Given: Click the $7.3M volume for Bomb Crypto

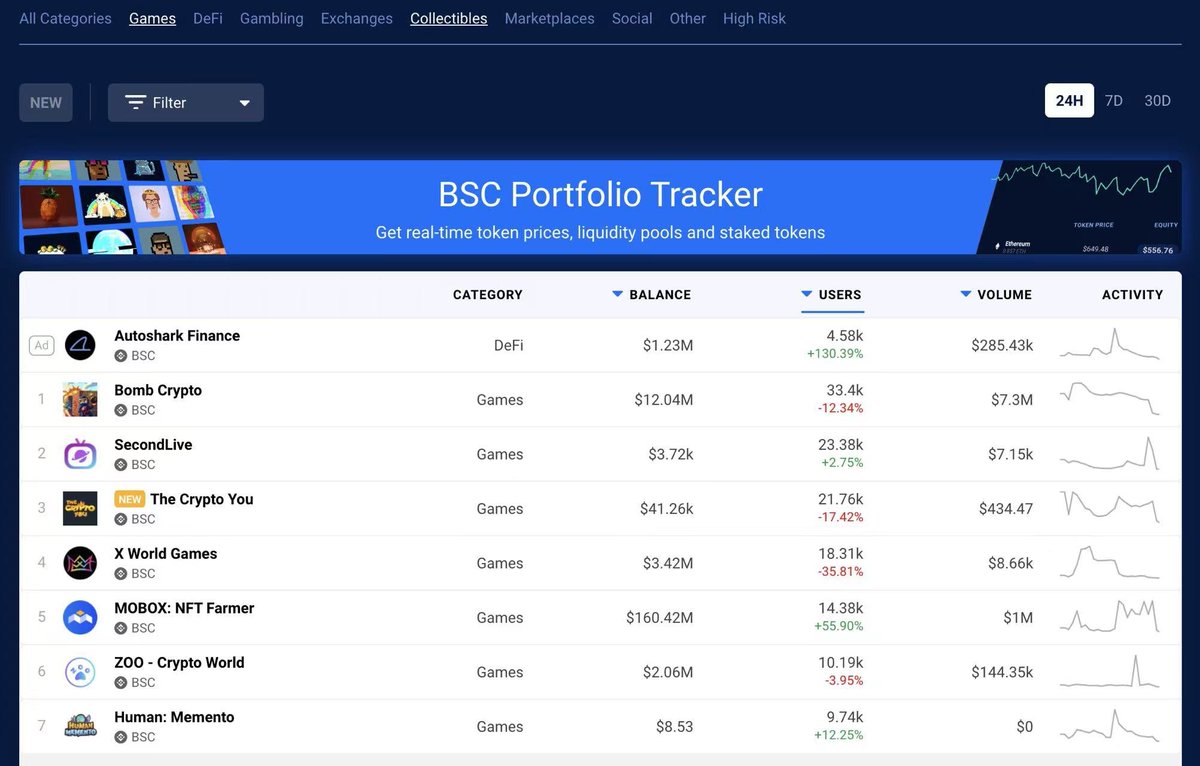Looking at the screenshot, I should (x=1011, y=400).
